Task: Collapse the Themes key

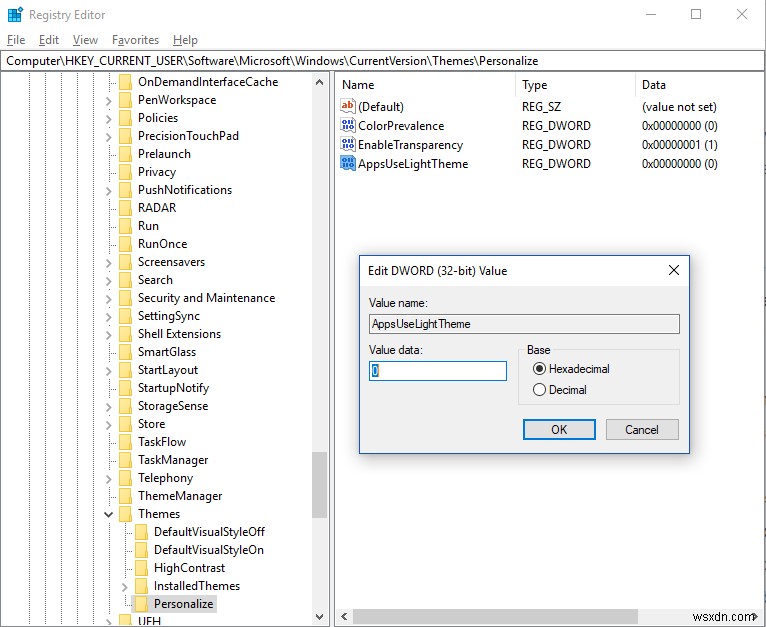Action: (108, 514)
